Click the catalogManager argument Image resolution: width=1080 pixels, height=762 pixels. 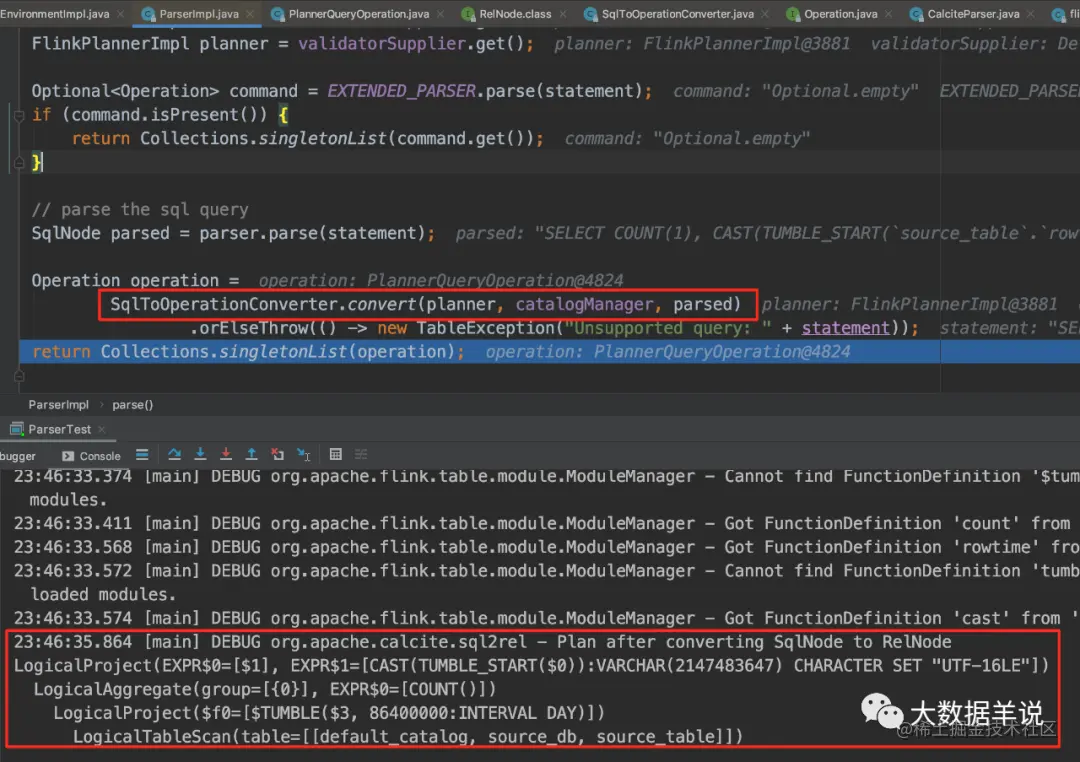(584, 305)
